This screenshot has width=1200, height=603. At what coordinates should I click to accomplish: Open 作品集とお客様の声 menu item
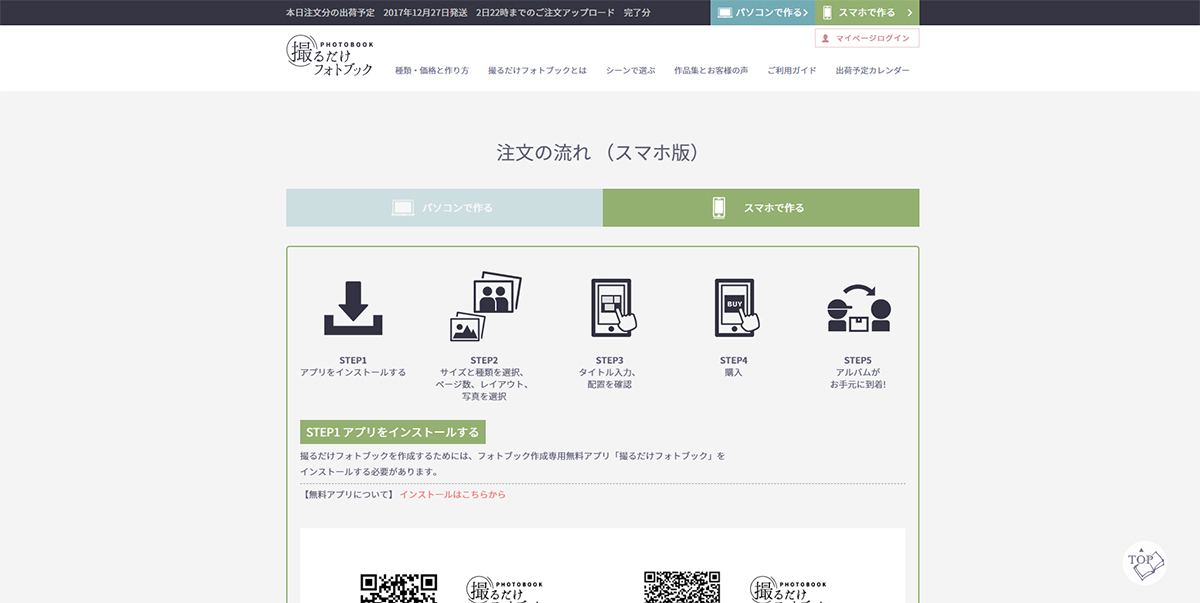point(711,71)
